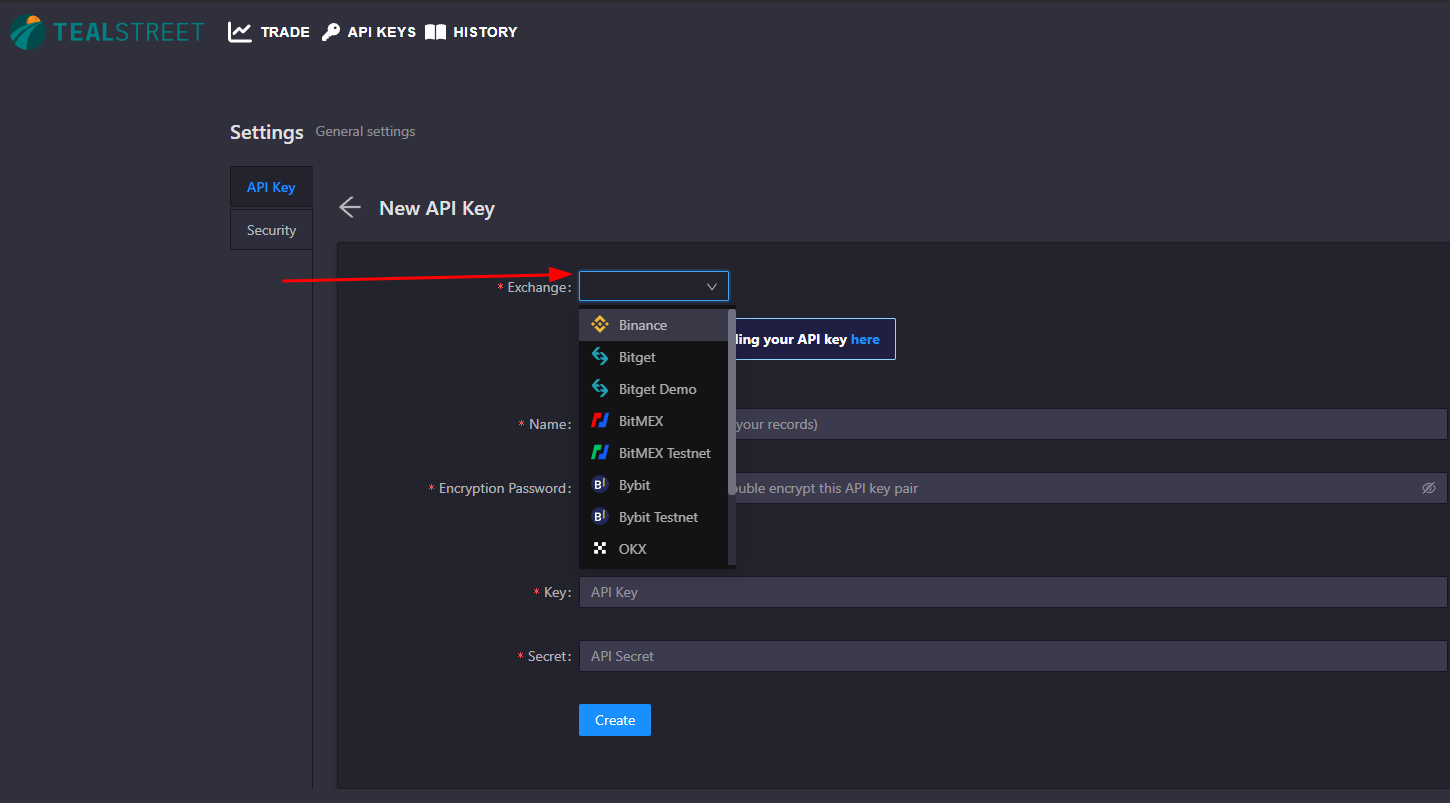
Task: Click the exchange list scrollbar
Action: coord(732,400)
